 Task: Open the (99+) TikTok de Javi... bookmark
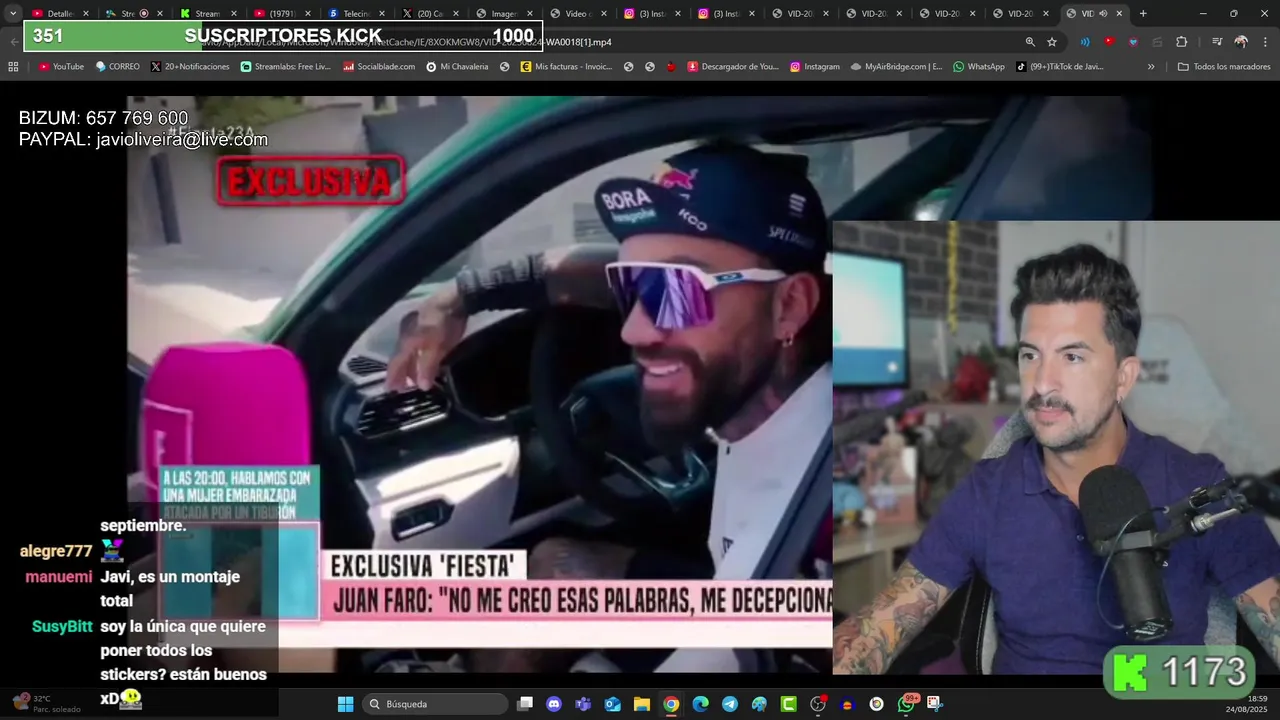pos(1060,67)
